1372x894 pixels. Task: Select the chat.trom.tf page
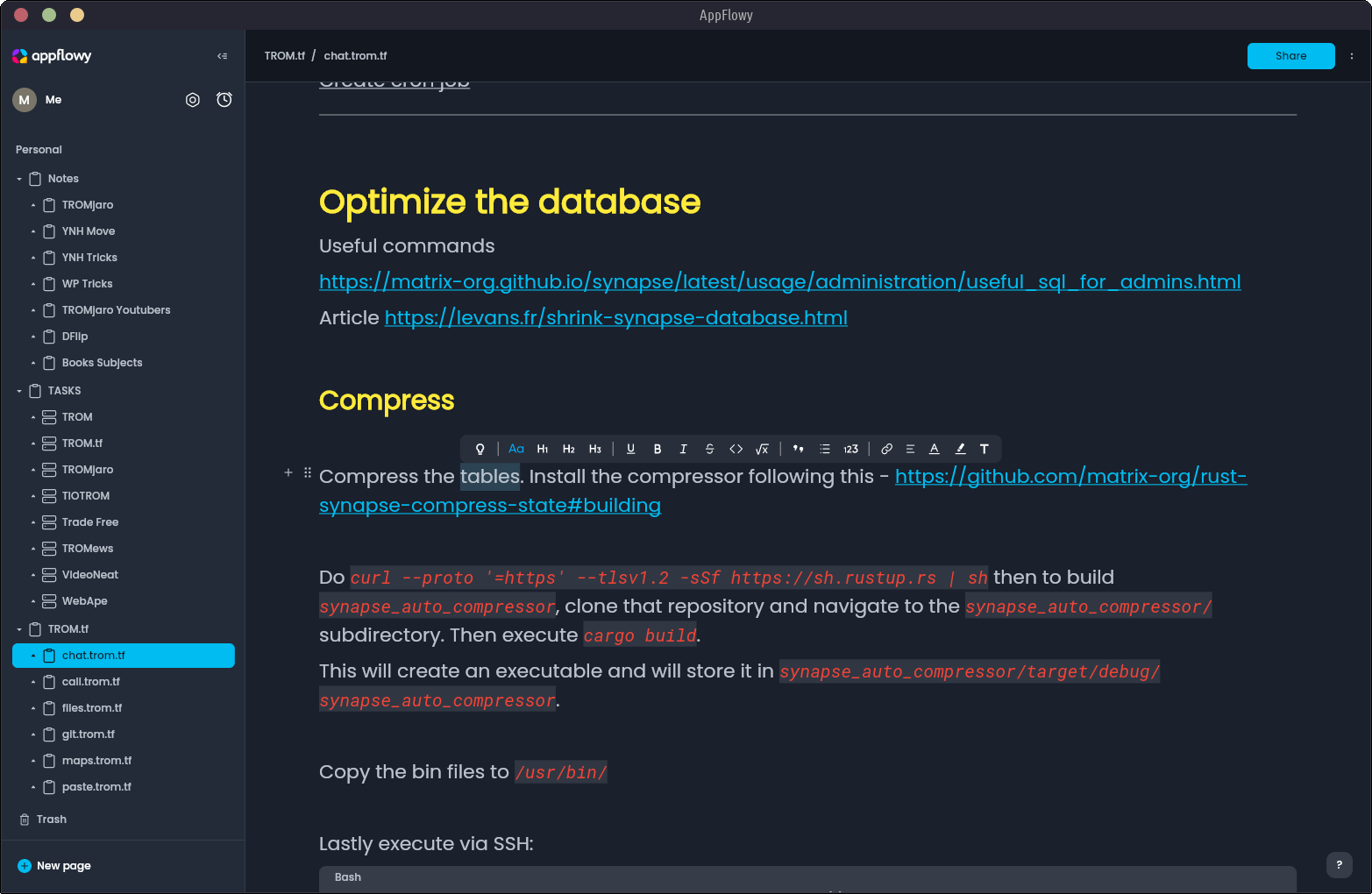coord(124,656)
